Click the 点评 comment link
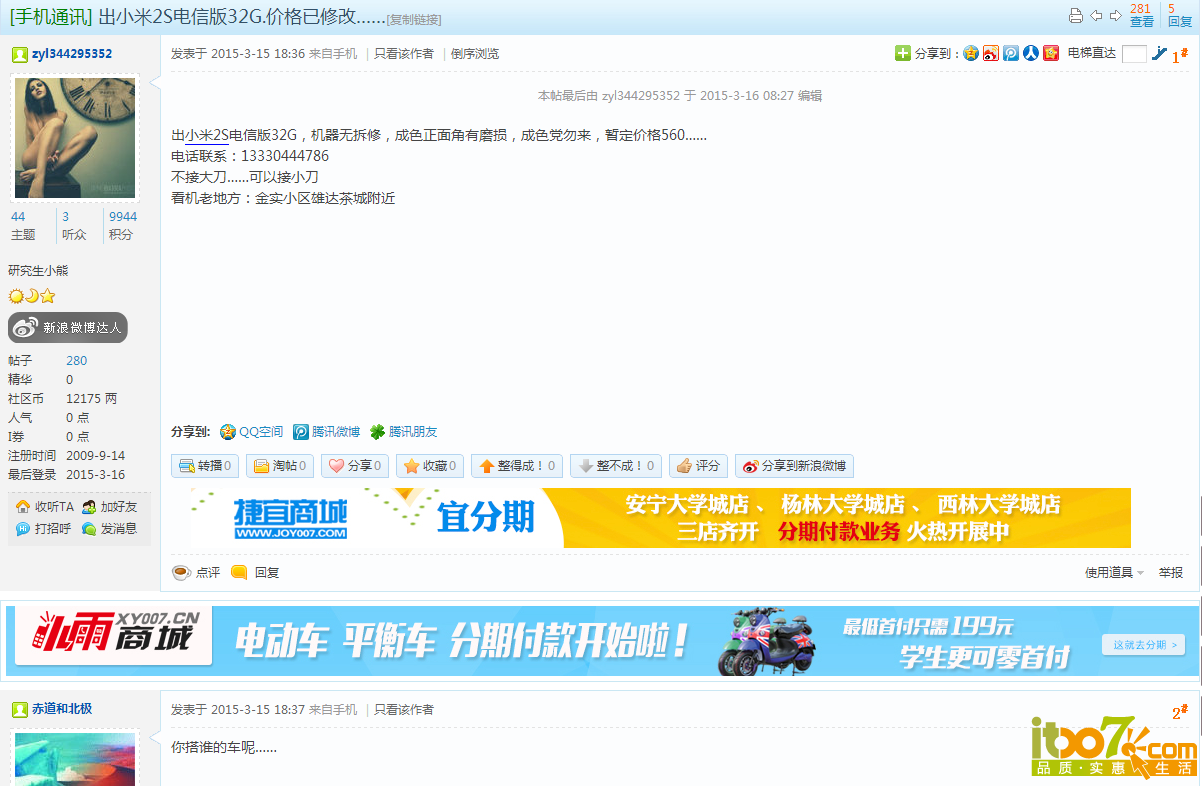Viewport: 1202px width, 786px height. pyautogui.click(x=196, y=573)
